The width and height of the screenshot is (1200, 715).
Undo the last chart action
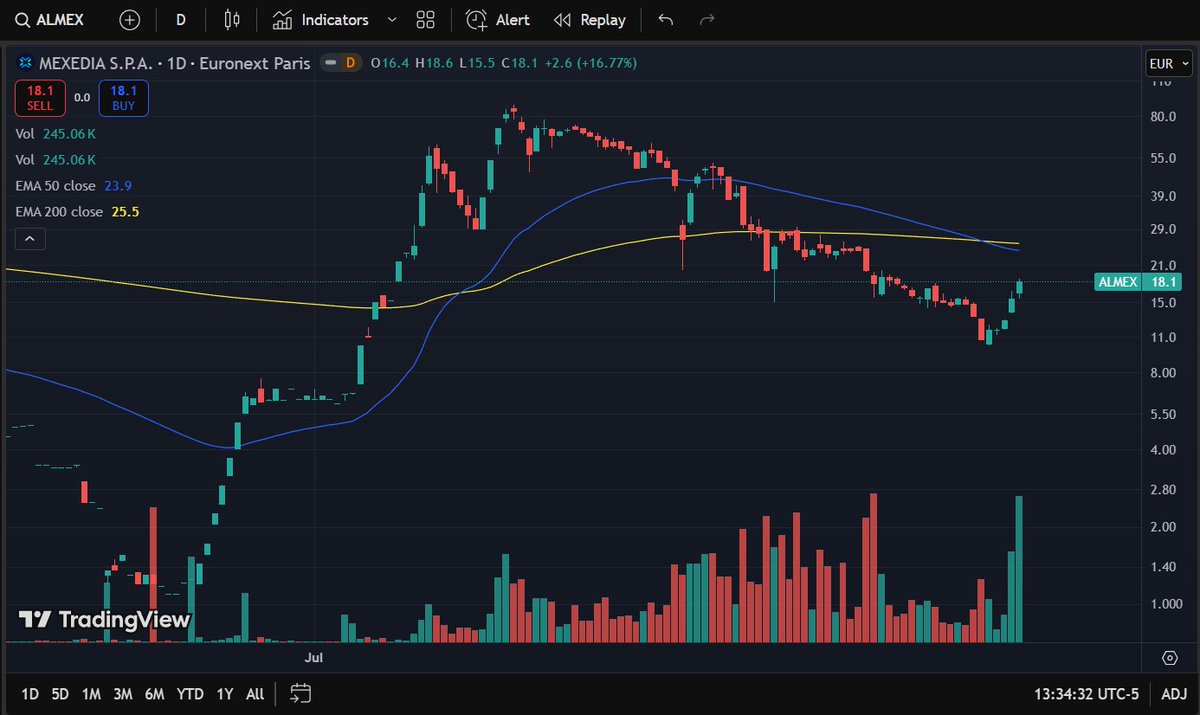pyautogui.click(x=666, y=20)
